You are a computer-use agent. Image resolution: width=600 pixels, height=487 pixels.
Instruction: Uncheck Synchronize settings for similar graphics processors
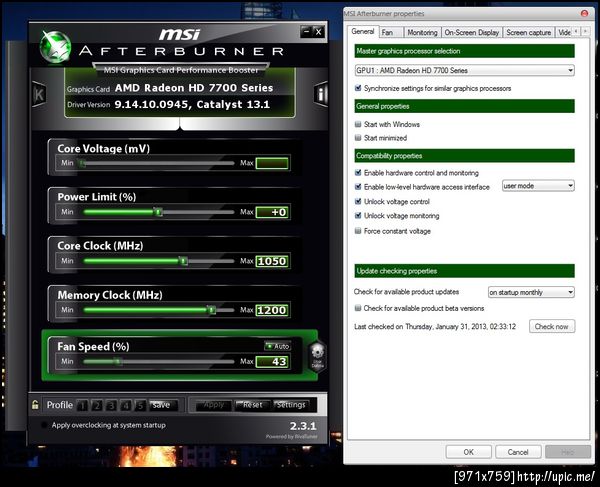[358, 88]
